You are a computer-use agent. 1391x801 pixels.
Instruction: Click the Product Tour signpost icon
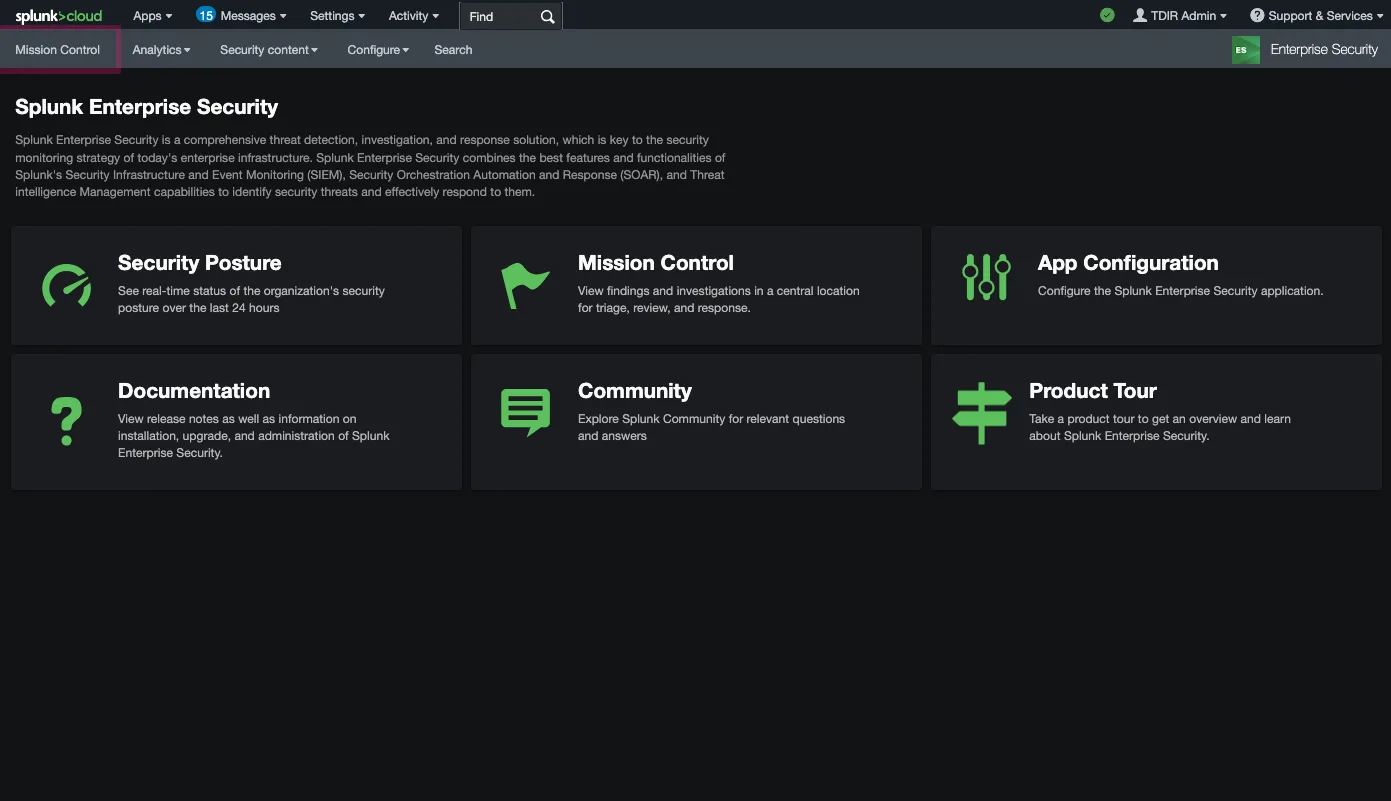point(981,411)
